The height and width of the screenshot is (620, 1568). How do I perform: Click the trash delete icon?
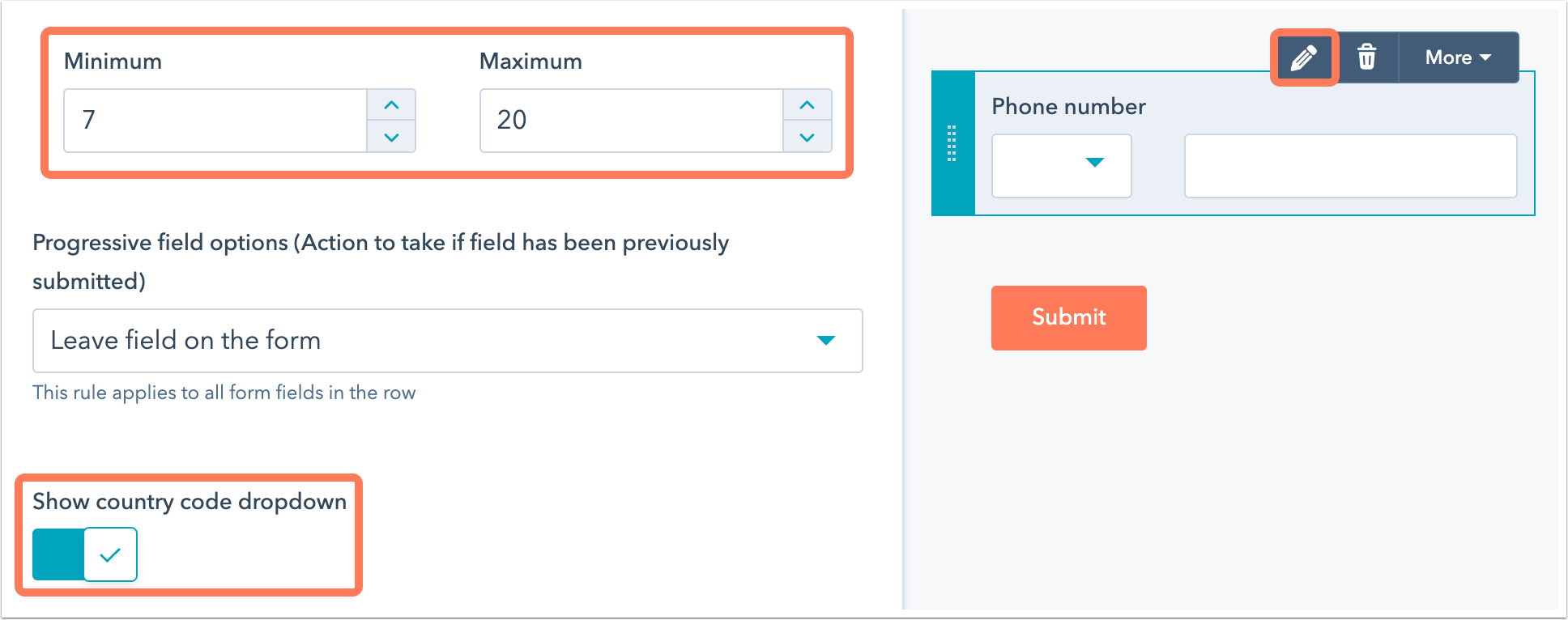coord(1366,57)
